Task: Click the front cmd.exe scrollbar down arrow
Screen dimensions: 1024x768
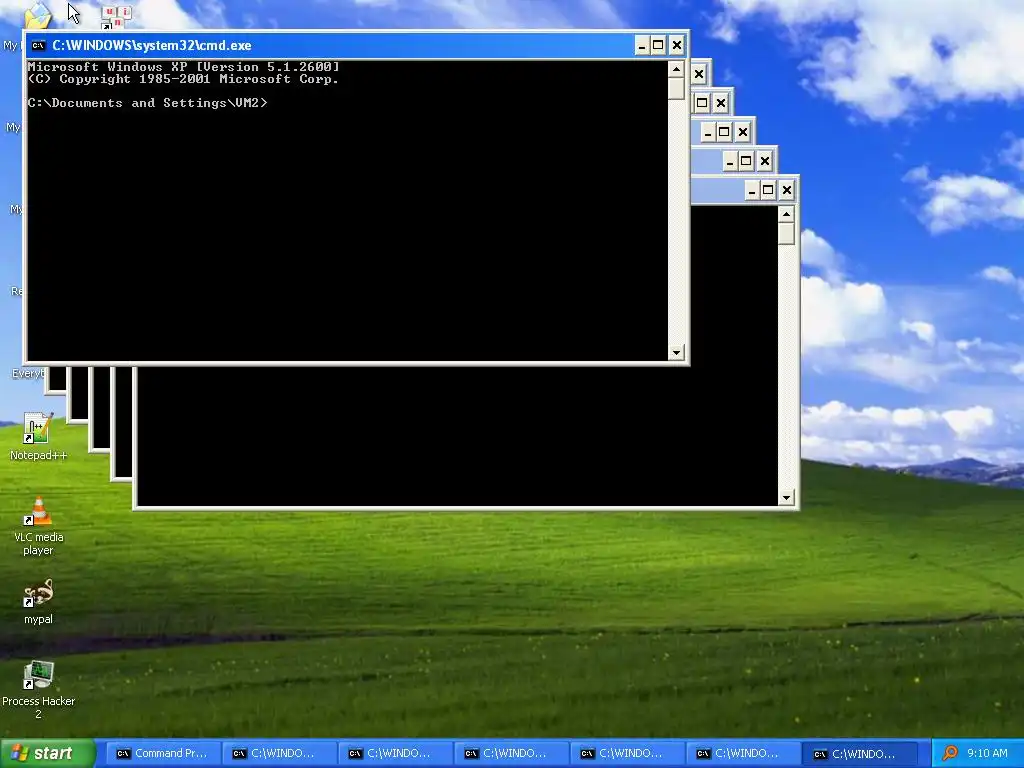Action: click(x=676, y=353)
